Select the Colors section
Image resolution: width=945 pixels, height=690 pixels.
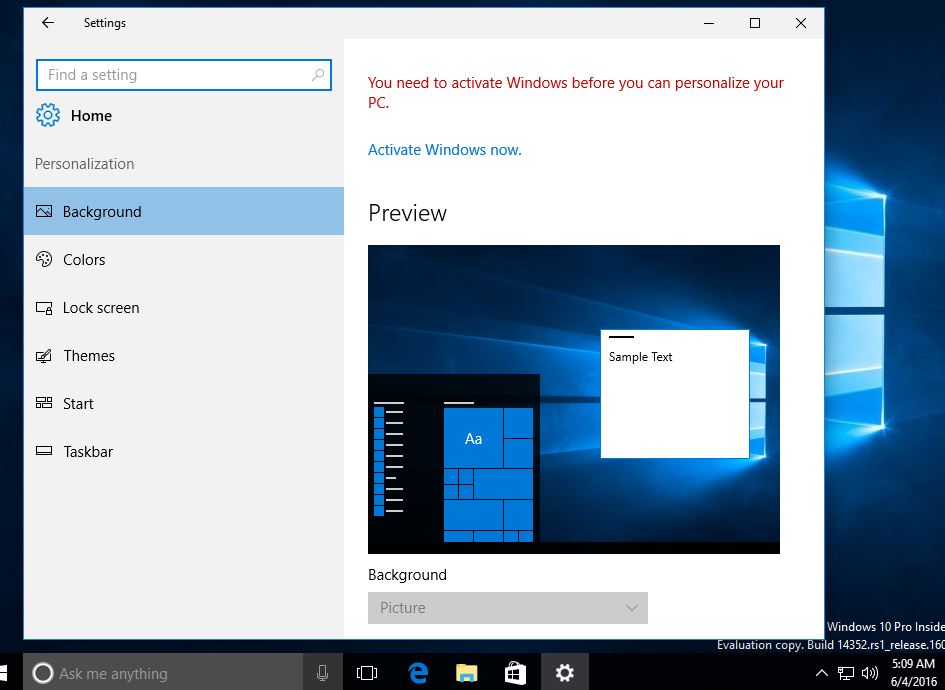[x=184, y=259]
